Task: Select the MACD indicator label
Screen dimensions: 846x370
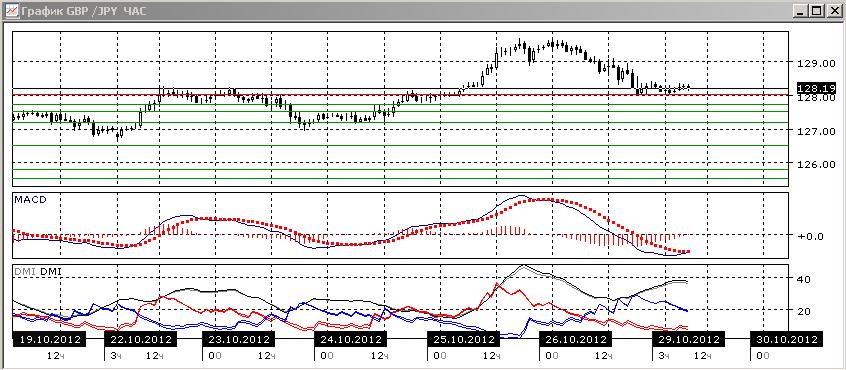Action: 30,200
